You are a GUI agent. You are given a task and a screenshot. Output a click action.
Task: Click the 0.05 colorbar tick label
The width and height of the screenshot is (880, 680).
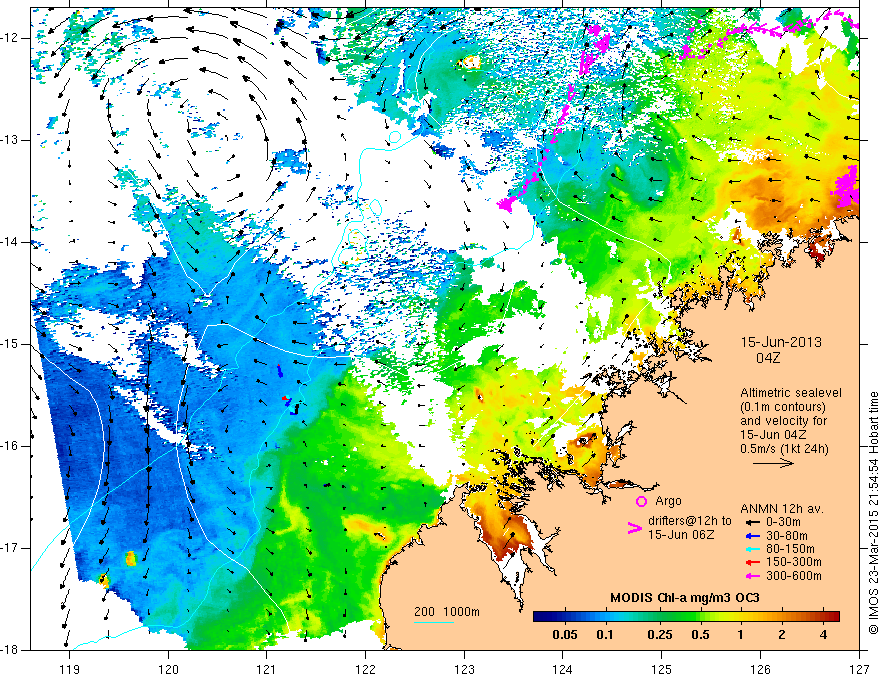pyautogui.click(x=565, y=635)
